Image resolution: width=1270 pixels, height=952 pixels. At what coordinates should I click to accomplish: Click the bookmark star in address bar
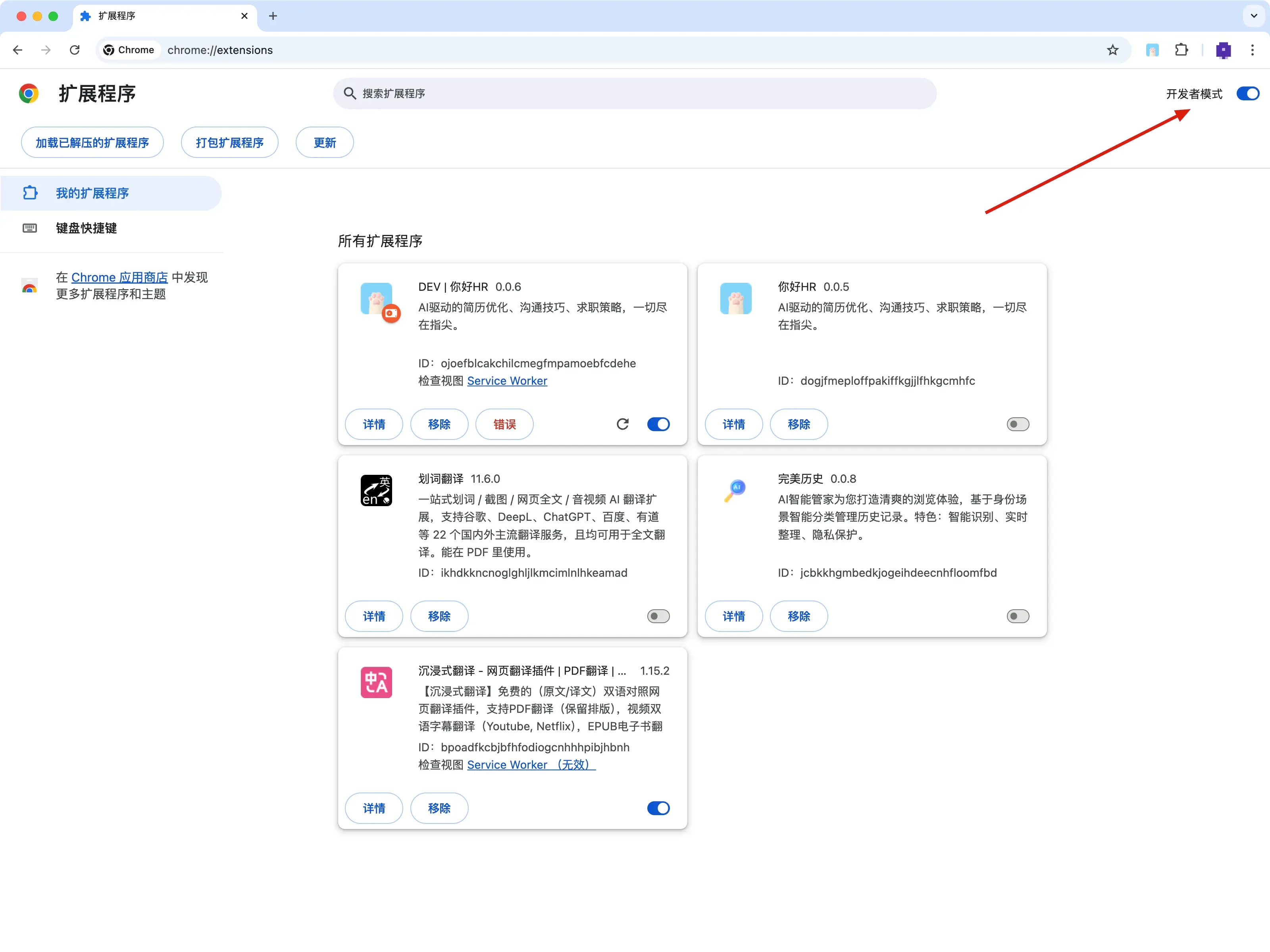(1112, 50)
